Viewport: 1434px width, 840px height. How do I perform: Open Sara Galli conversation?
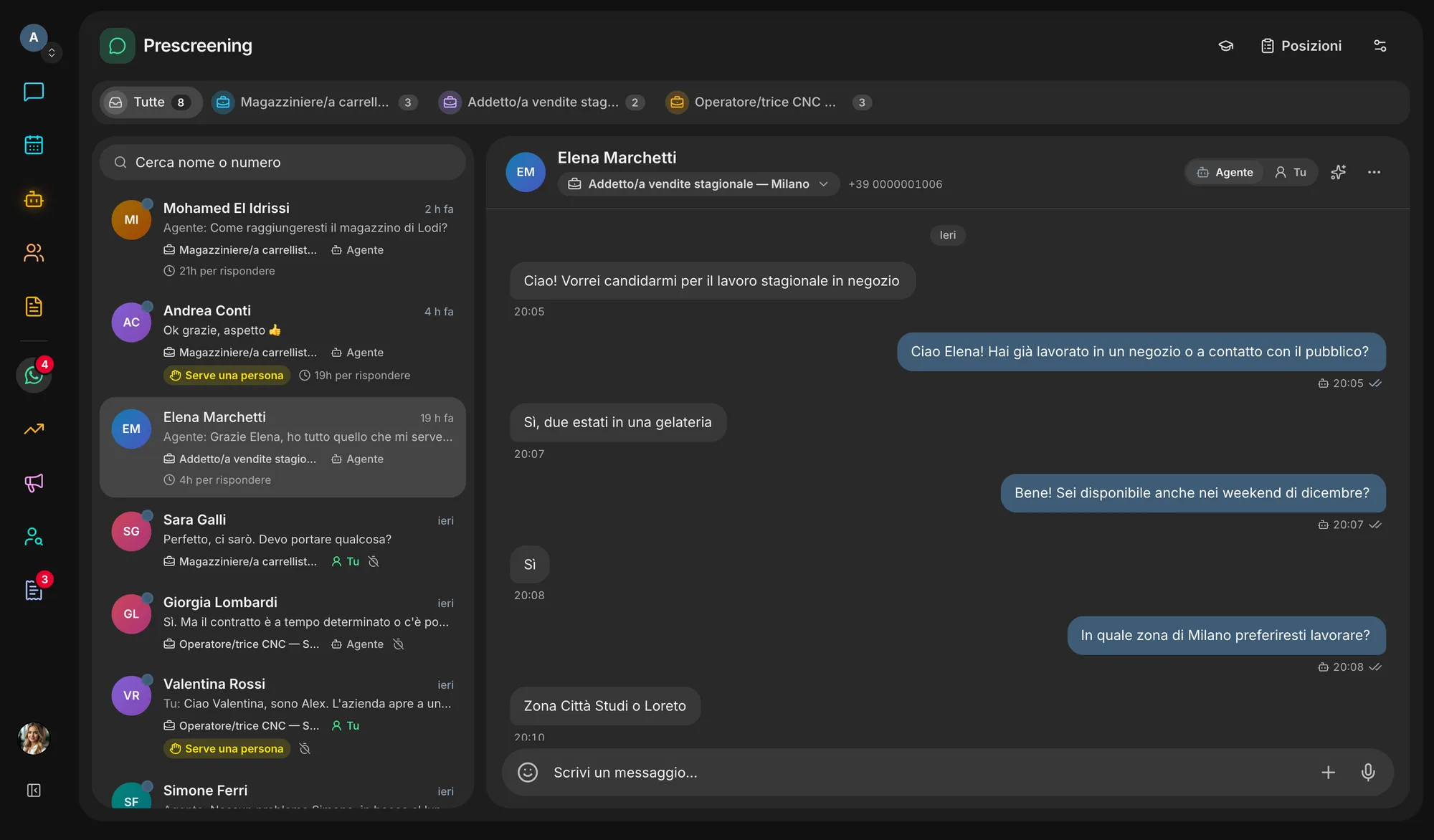point(282,540)
